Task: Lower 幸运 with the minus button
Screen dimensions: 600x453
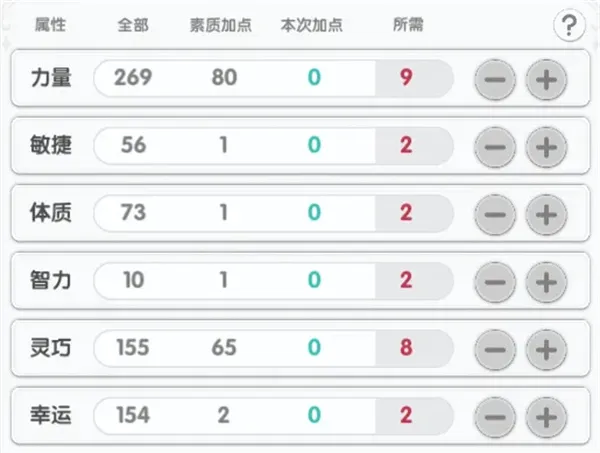Action: click(x=494, y=416)
